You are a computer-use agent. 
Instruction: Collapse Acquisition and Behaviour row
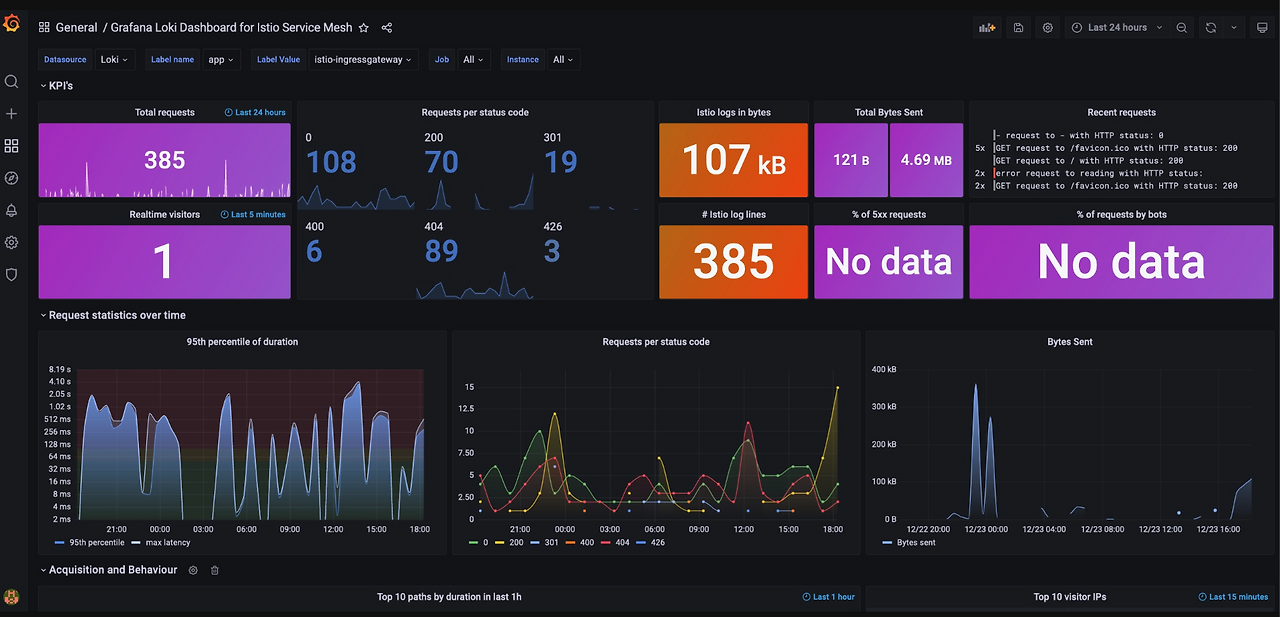click(x=108, y=570)
